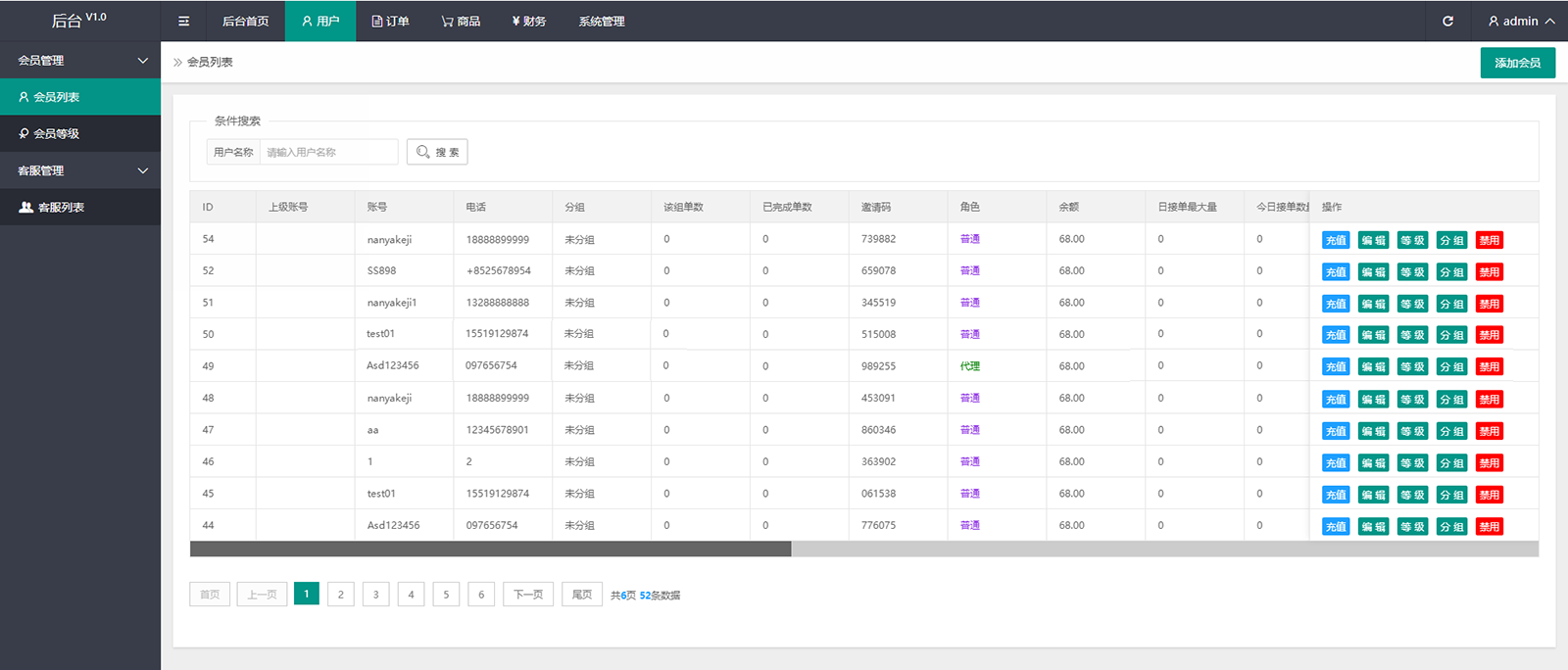
Task: Open the 财务 top menu
Action: tap(529, 21)
